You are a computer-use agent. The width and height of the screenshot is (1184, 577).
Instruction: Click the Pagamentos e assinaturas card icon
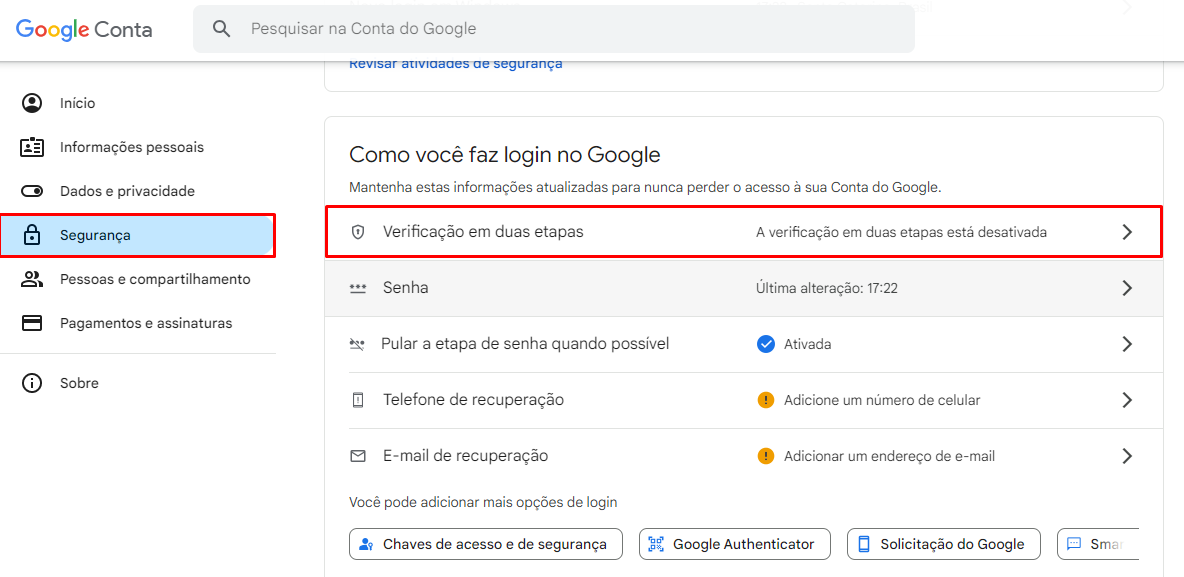pyautogui.click(x=32, y=323)
